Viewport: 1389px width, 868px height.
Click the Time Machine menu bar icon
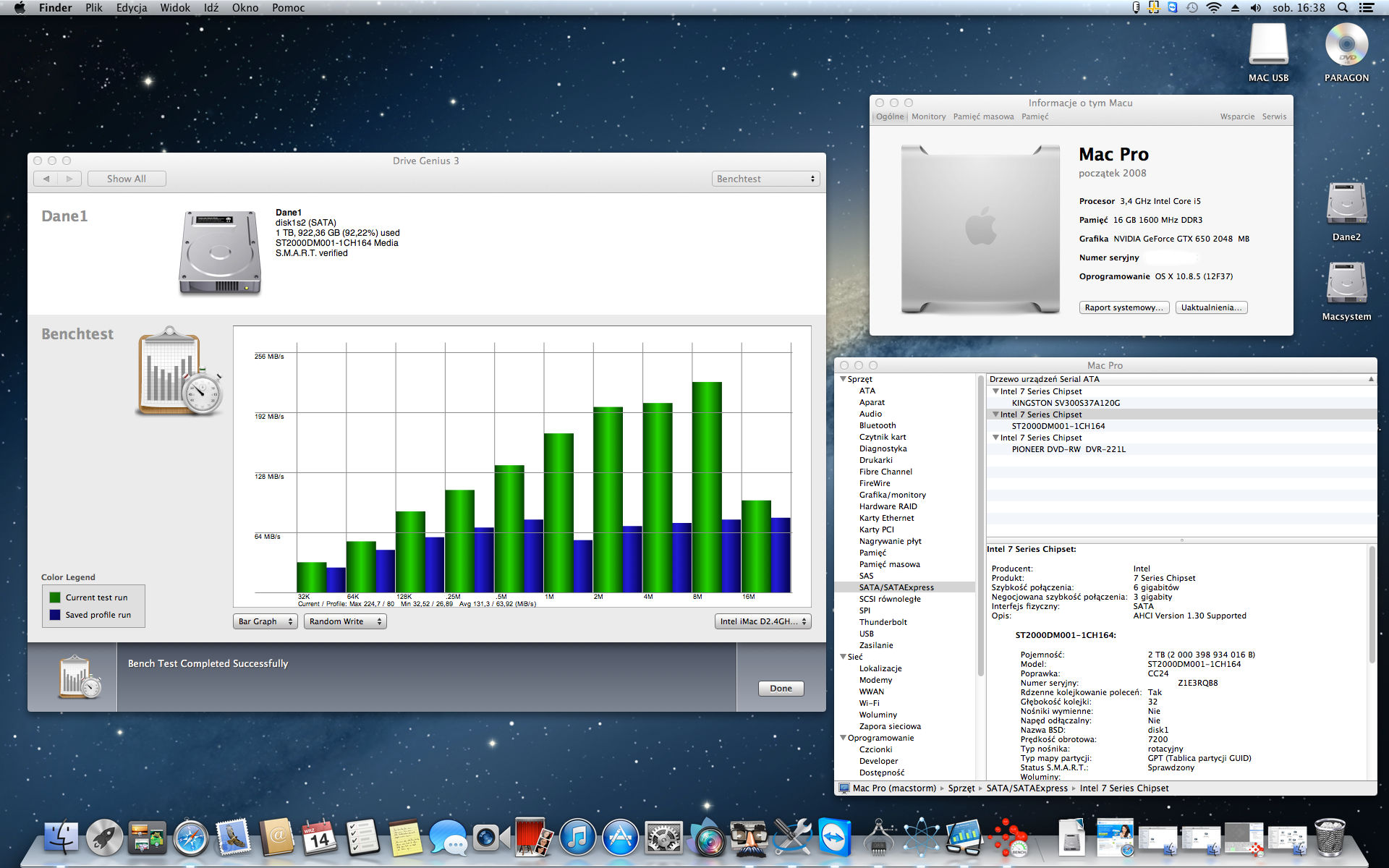(x=1192, y=8)
